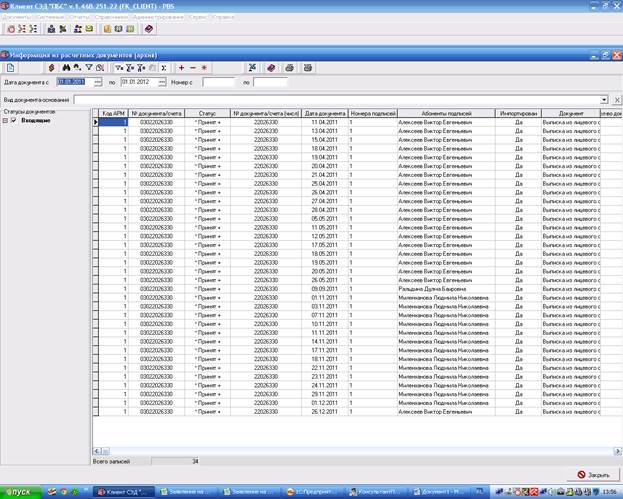Click the red asterisk toolbar icon
This screenshot has width=623, height=499.
coord(204,68)
